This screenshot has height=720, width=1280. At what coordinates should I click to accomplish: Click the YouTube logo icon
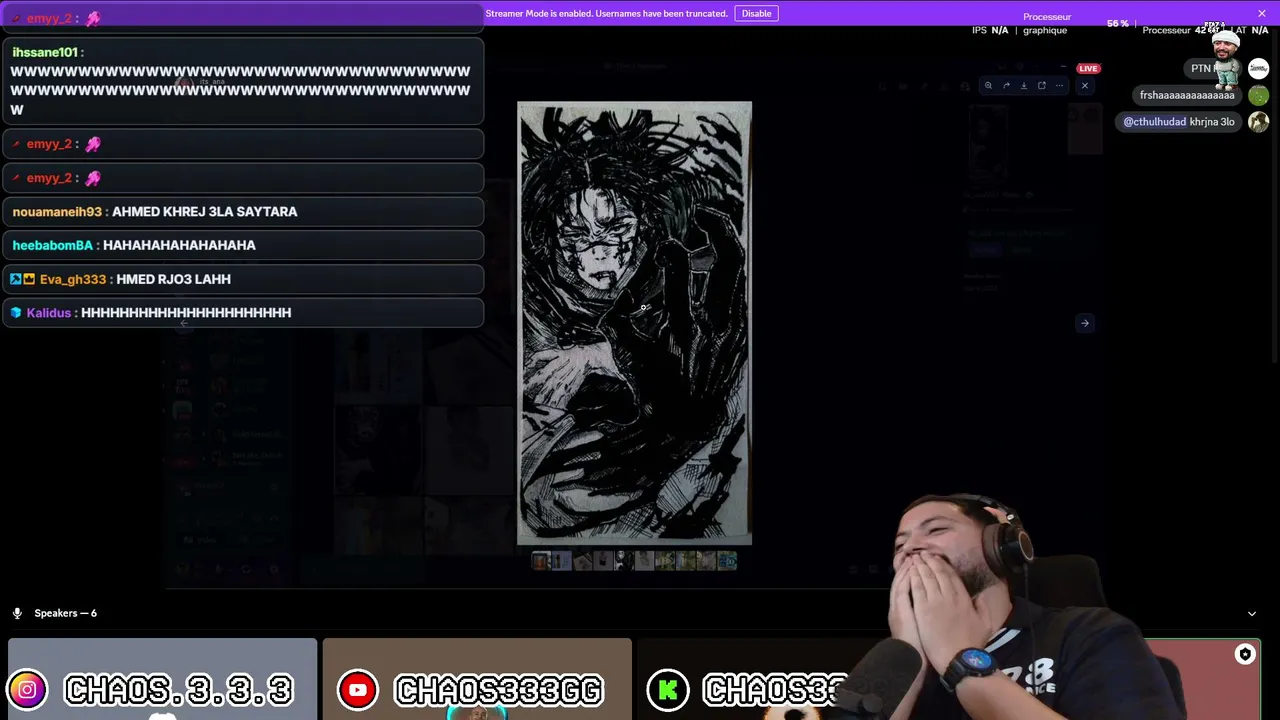pyautogui.click(x=357, y=690)
